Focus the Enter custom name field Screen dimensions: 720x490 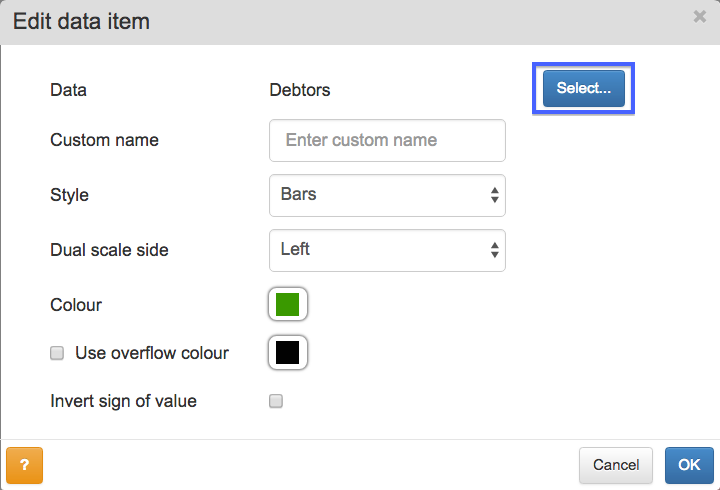387,141
